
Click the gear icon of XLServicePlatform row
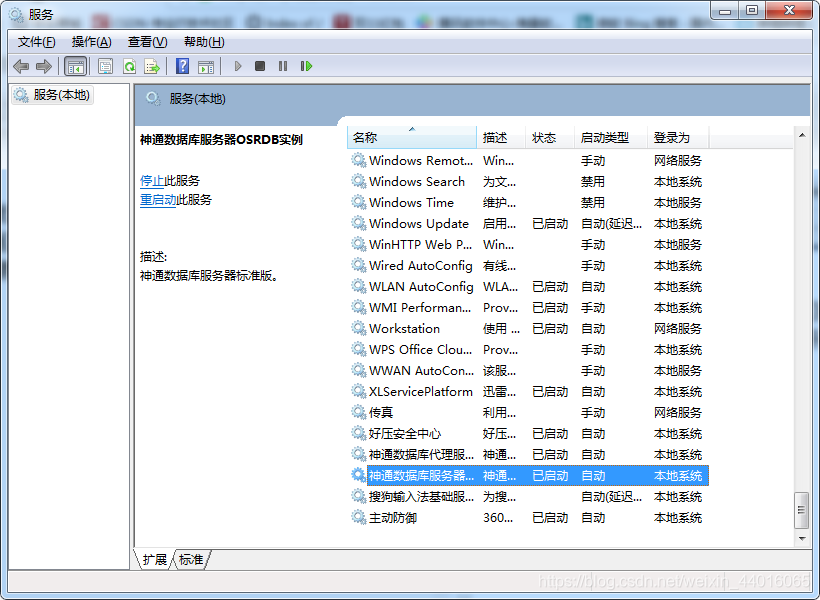click(x=358, y=391)
